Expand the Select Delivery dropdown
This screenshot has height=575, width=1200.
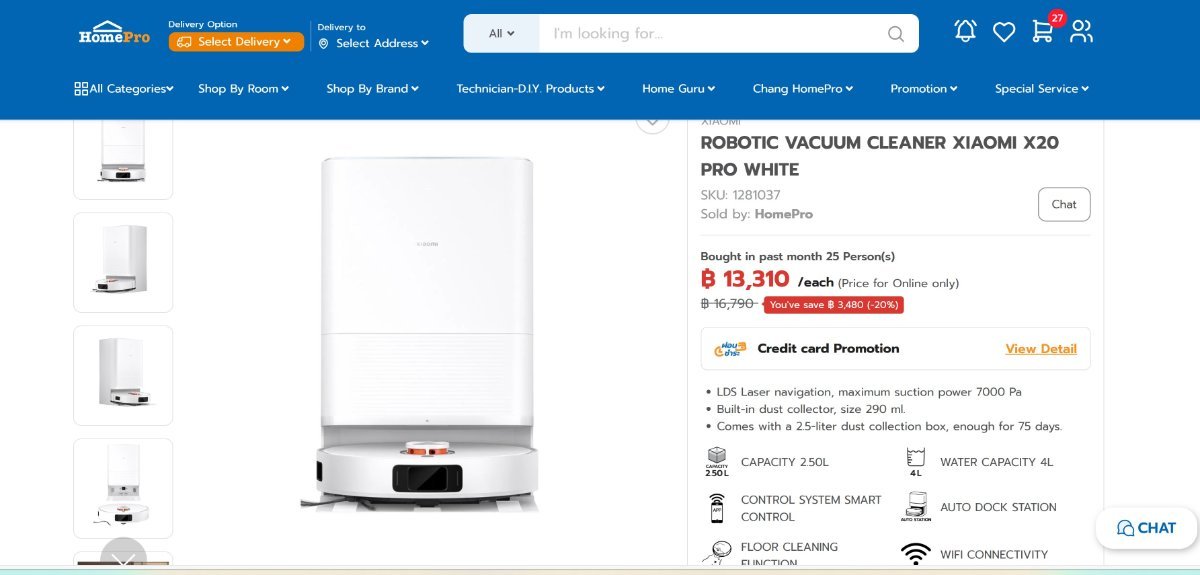pyautogui.click(x=236, y=42)
